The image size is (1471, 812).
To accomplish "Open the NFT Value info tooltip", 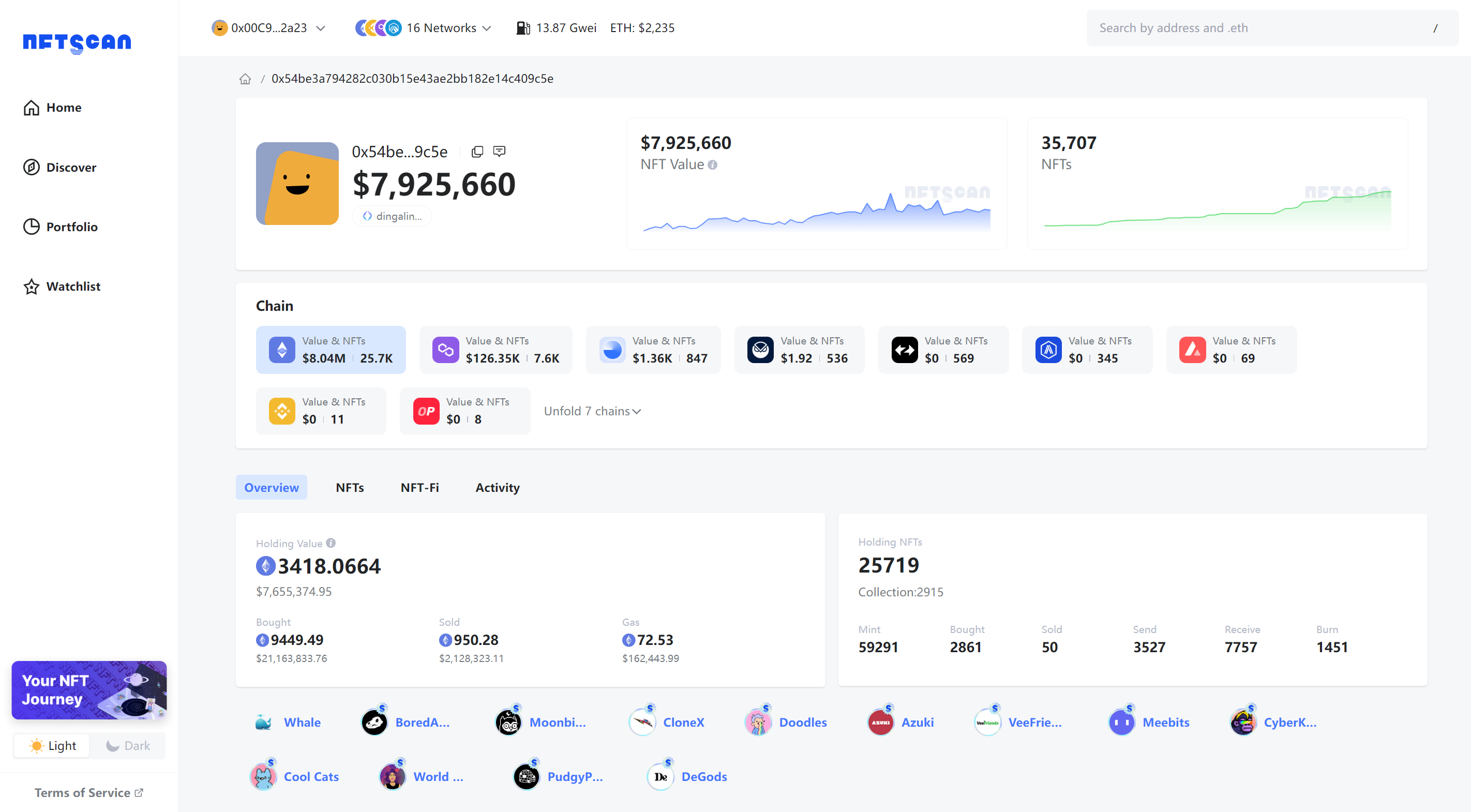I will (x=712, y=164).
